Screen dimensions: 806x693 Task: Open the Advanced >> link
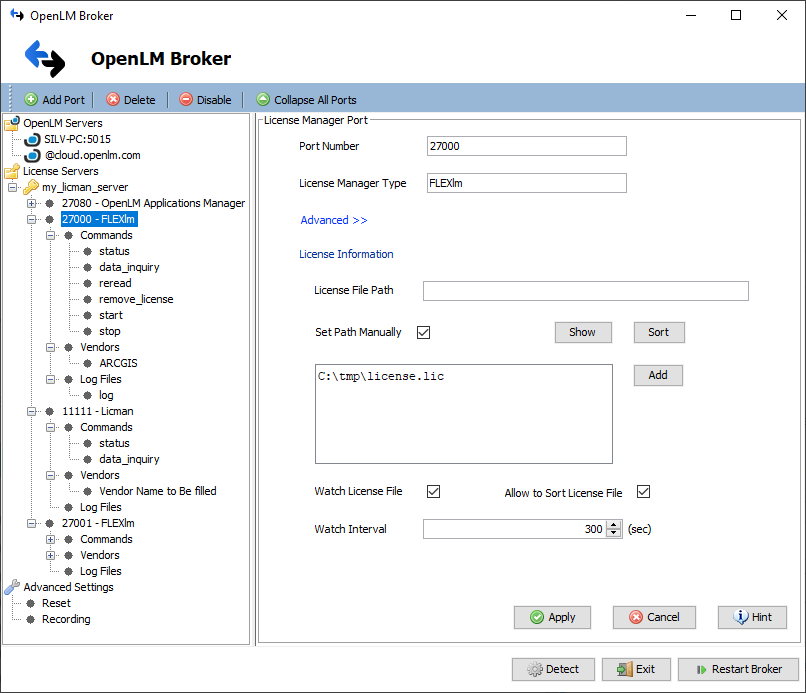pyautogui.click(x=334, y=220)
